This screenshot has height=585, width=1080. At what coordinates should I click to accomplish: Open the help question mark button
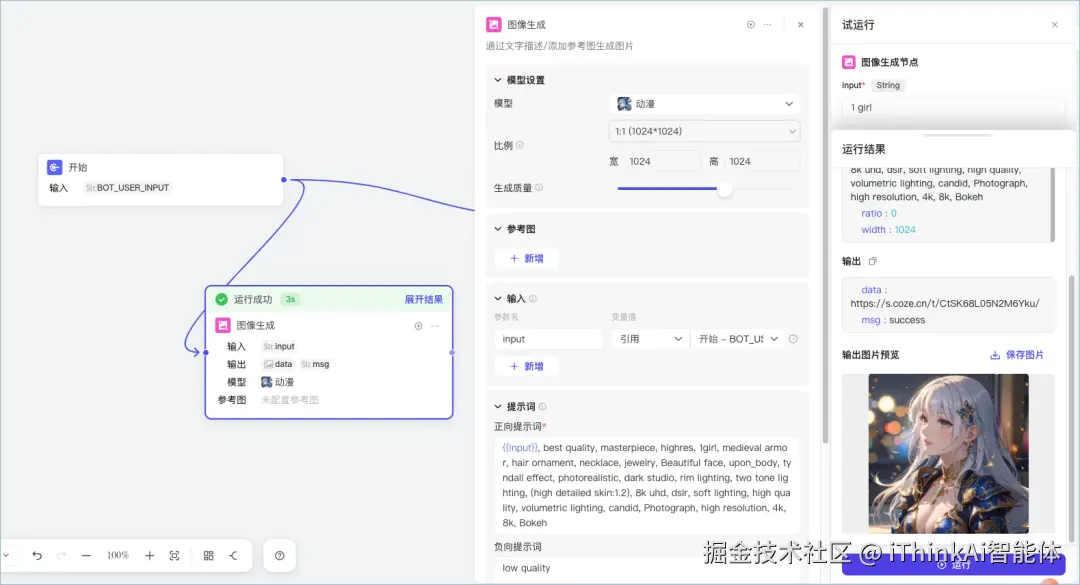coord(280,555)
